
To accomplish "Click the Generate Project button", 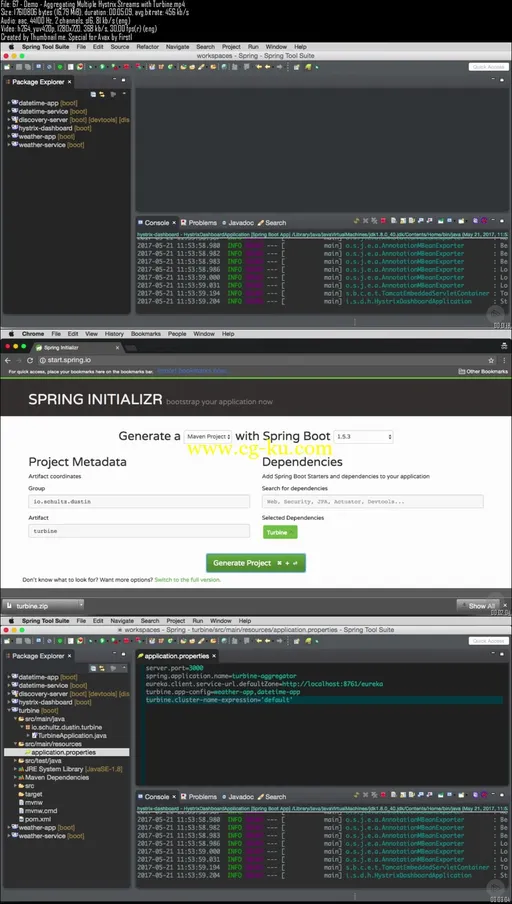I will 255,563.
